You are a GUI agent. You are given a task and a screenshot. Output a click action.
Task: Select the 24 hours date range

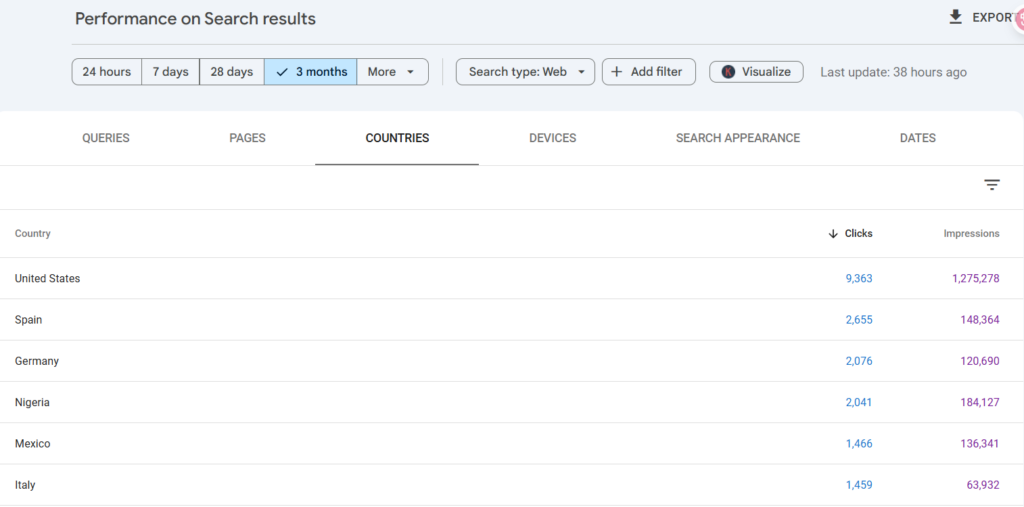tap(107, 72)
